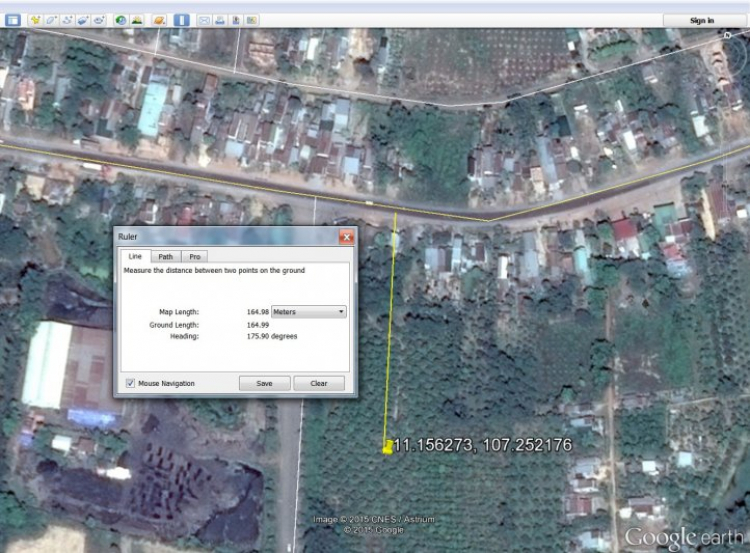Image resolution: width=750 pixels, height=553 pixels.
Task: Click the placemark label 11.156273, 107.252176
Action: pyautogui.click(x=483, y=445)
